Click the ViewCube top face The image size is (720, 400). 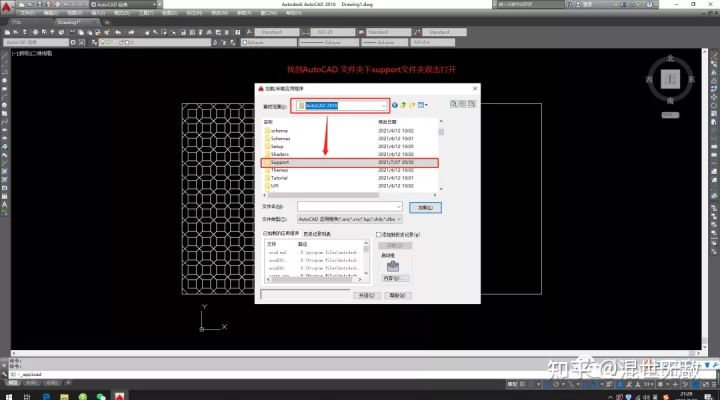point(672,78)
